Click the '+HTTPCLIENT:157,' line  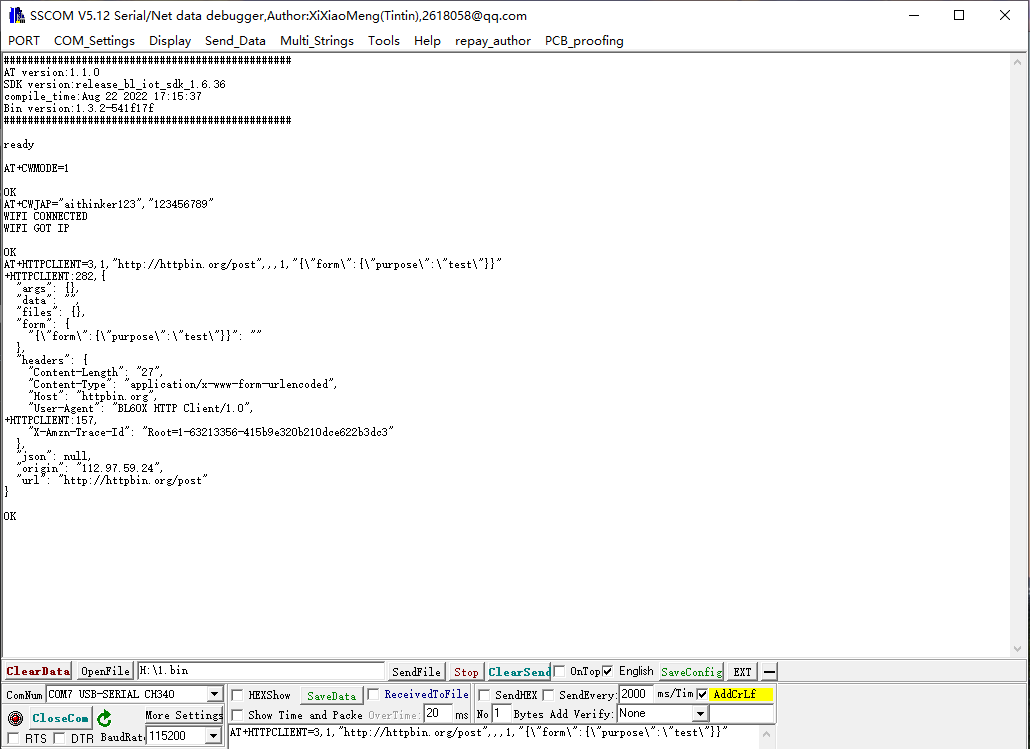(51, 420)
